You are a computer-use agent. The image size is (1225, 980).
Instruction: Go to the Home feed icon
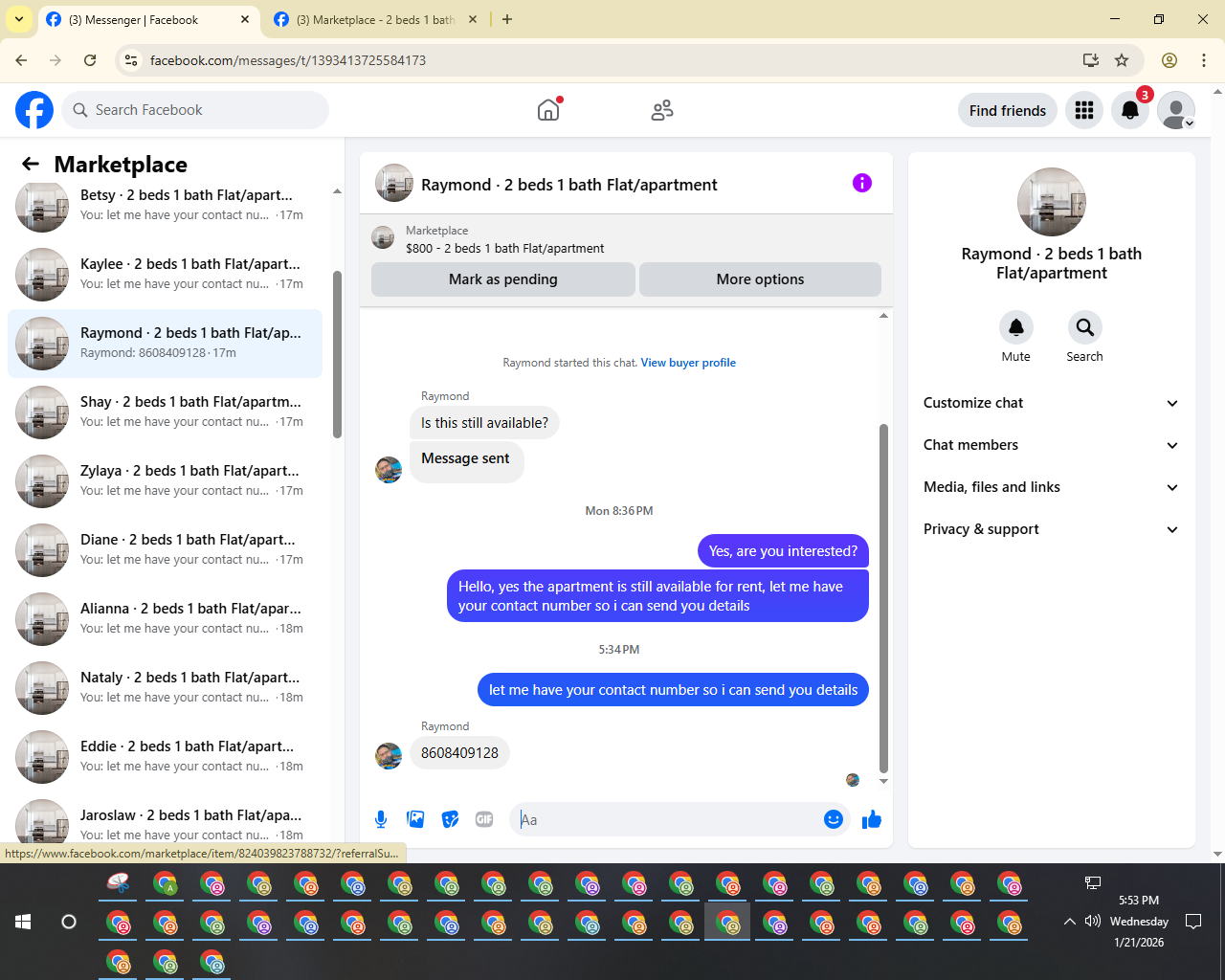548,110
